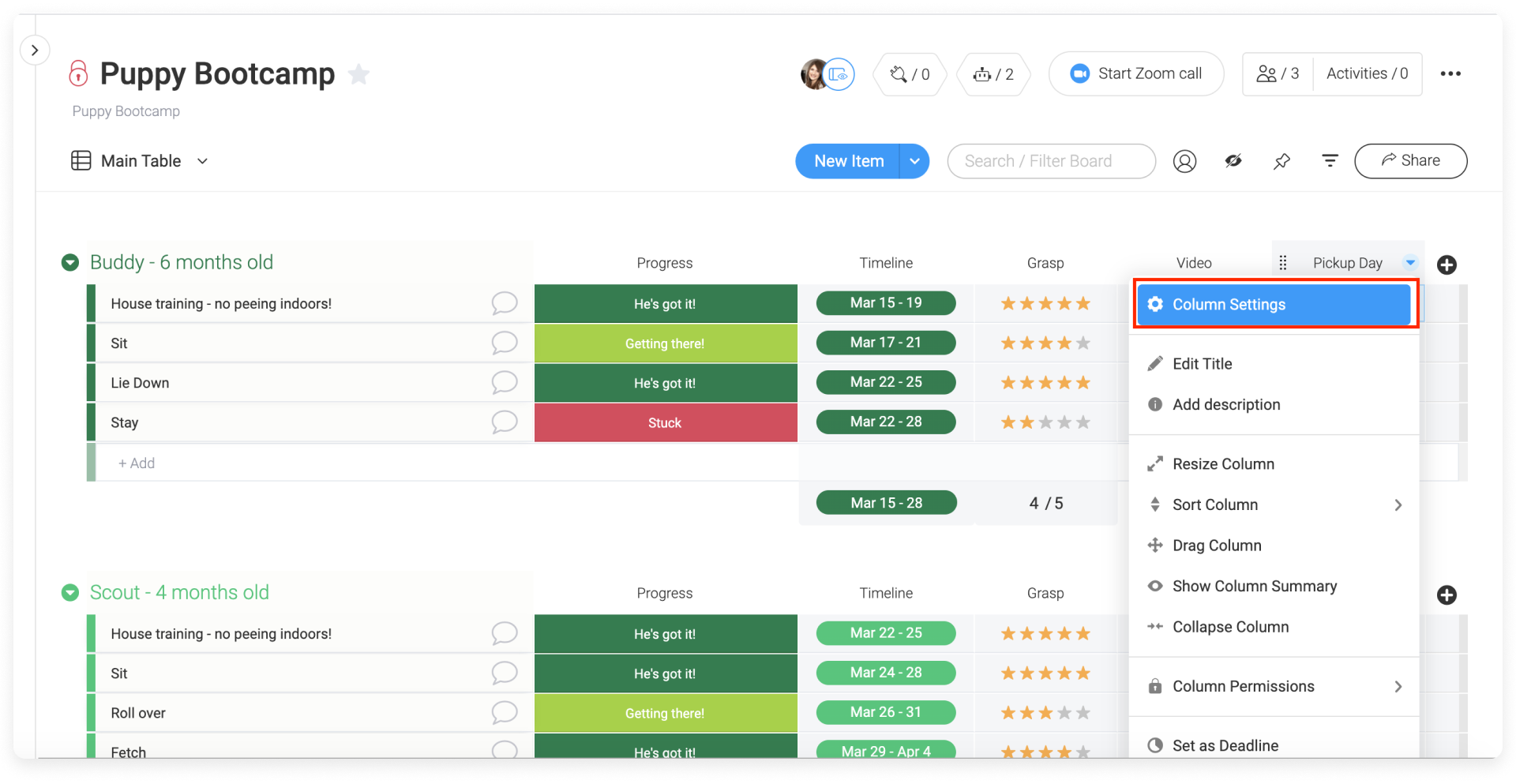Change Buddy House training progress status
The height and width of the screenshot is (784, 1516).
pos(666,304)
